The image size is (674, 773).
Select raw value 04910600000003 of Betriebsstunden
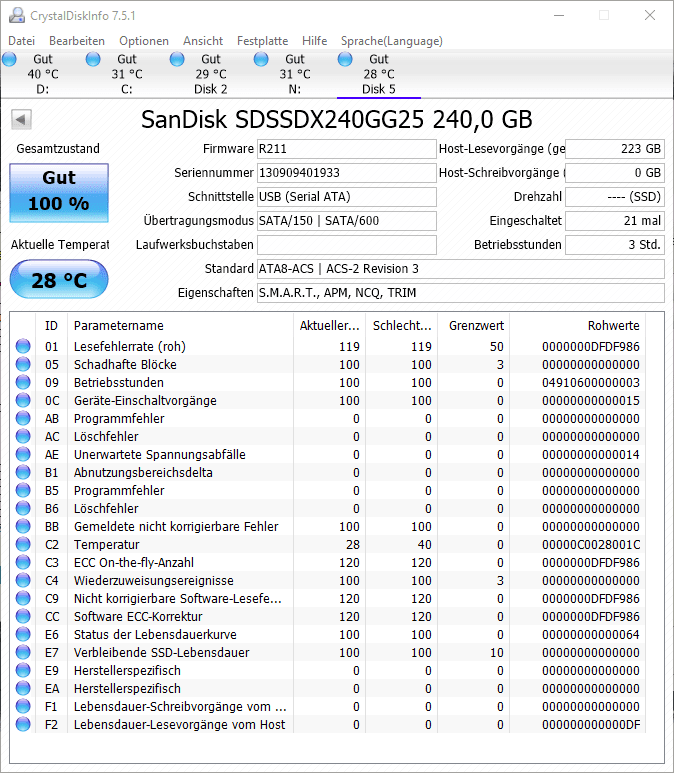click(x=591, y=383)
